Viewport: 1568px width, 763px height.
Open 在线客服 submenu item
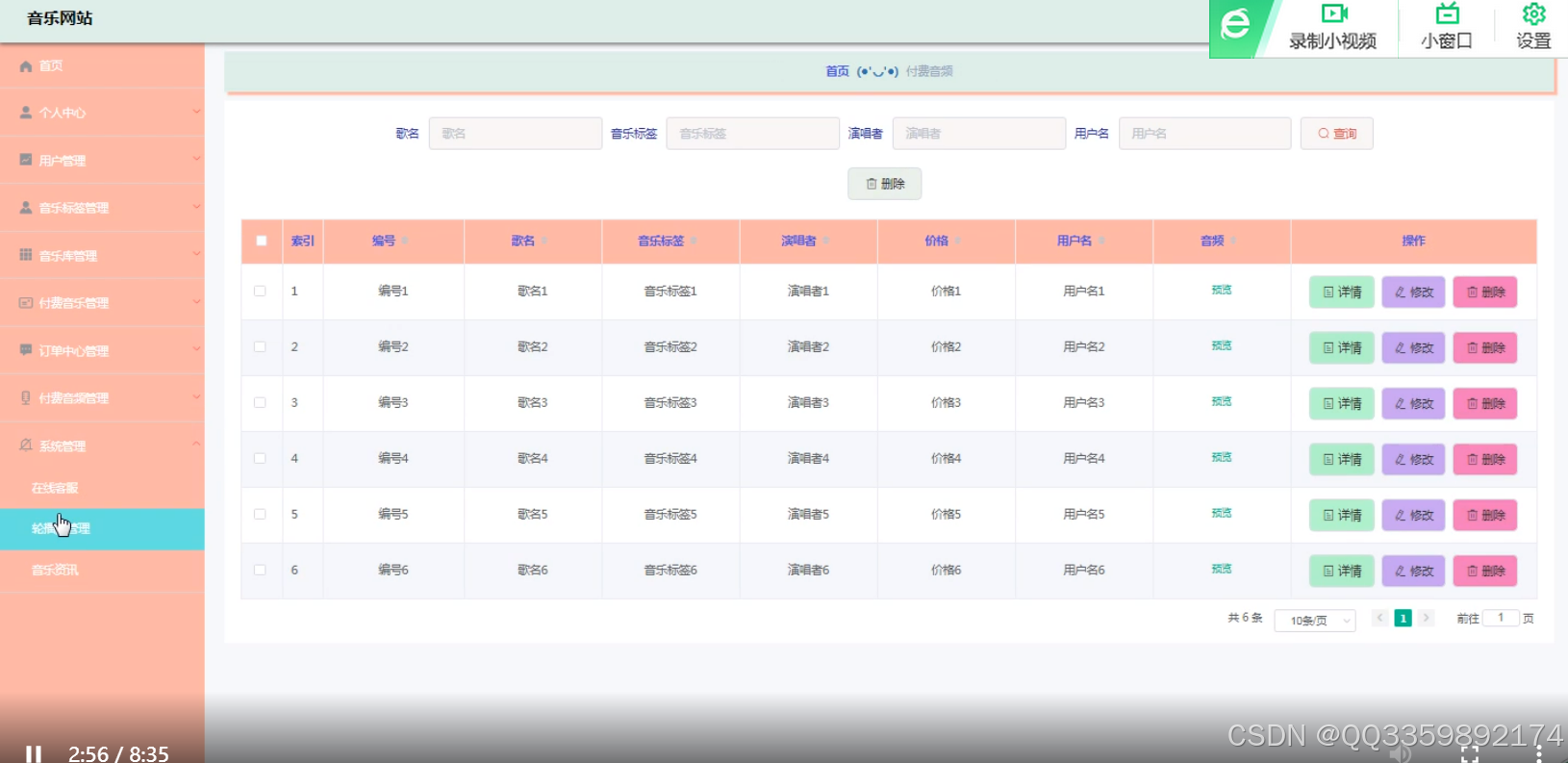(102, 488)
